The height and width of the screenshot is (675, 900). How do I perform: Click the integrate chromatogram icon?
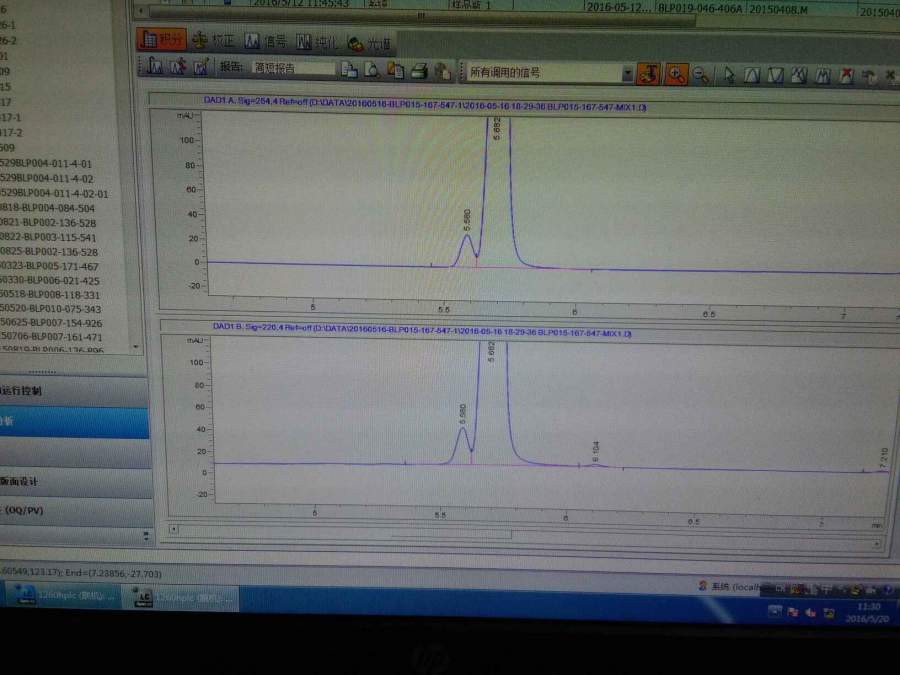click(x=155, y=66)
